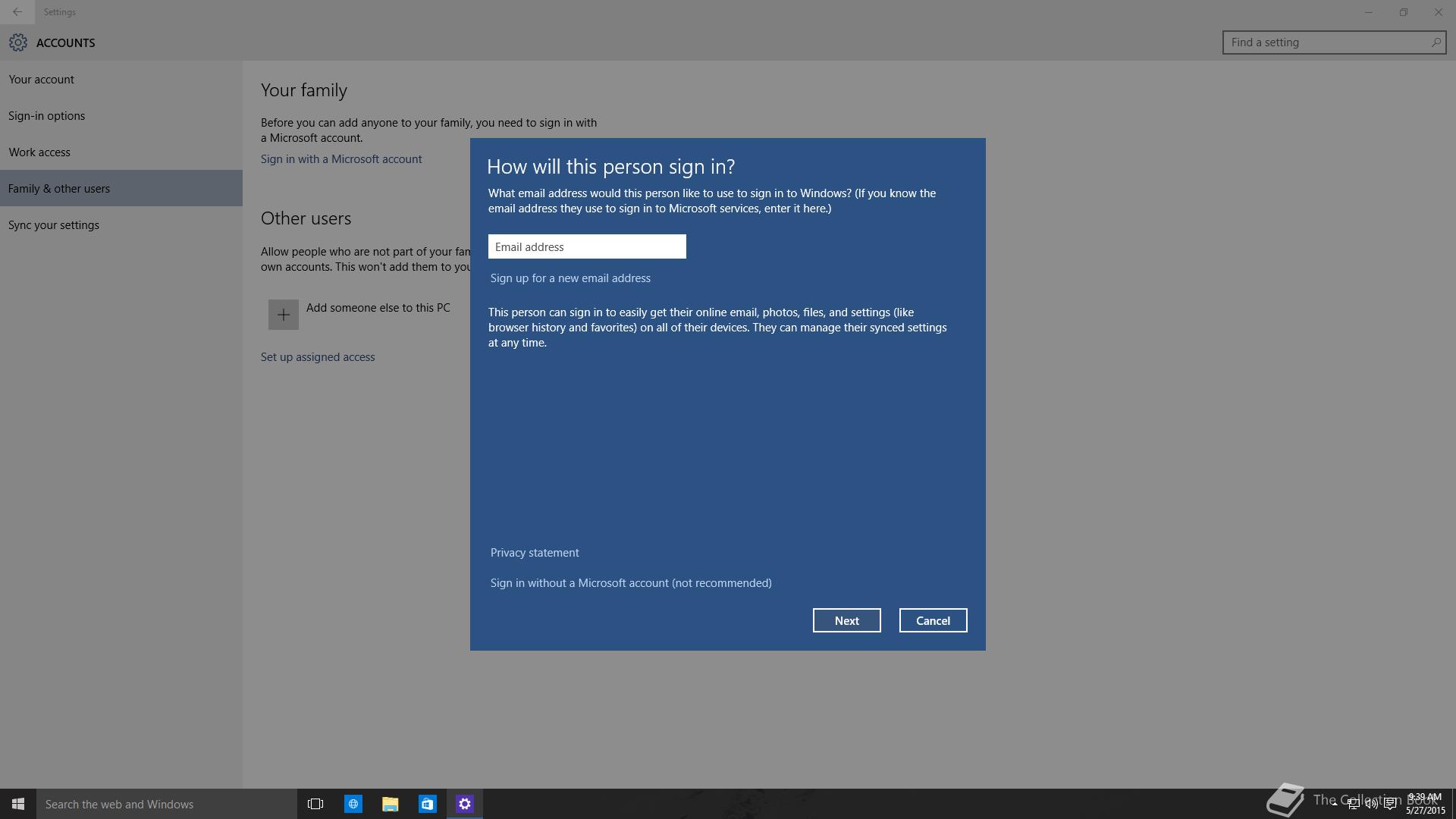Open File Explorer from the taskbar
The height and width of the screenshot is (819, 1456).
tap(390, 804)
